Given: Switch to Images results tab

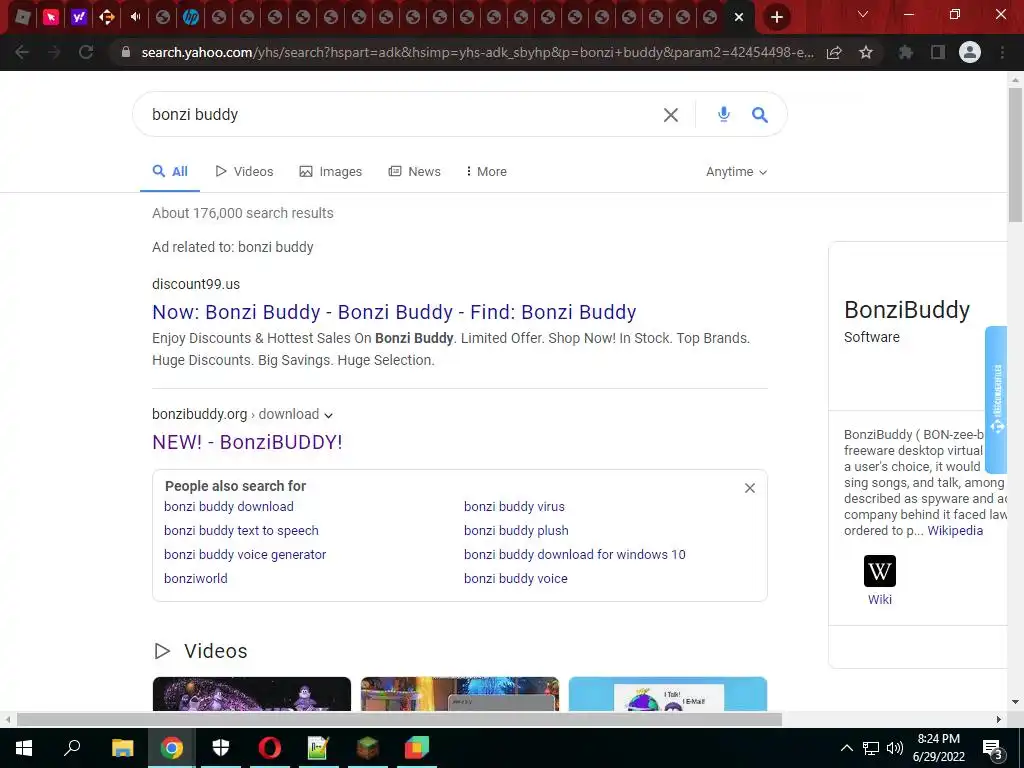Looking at the screenshot, I should pos(330,171).
